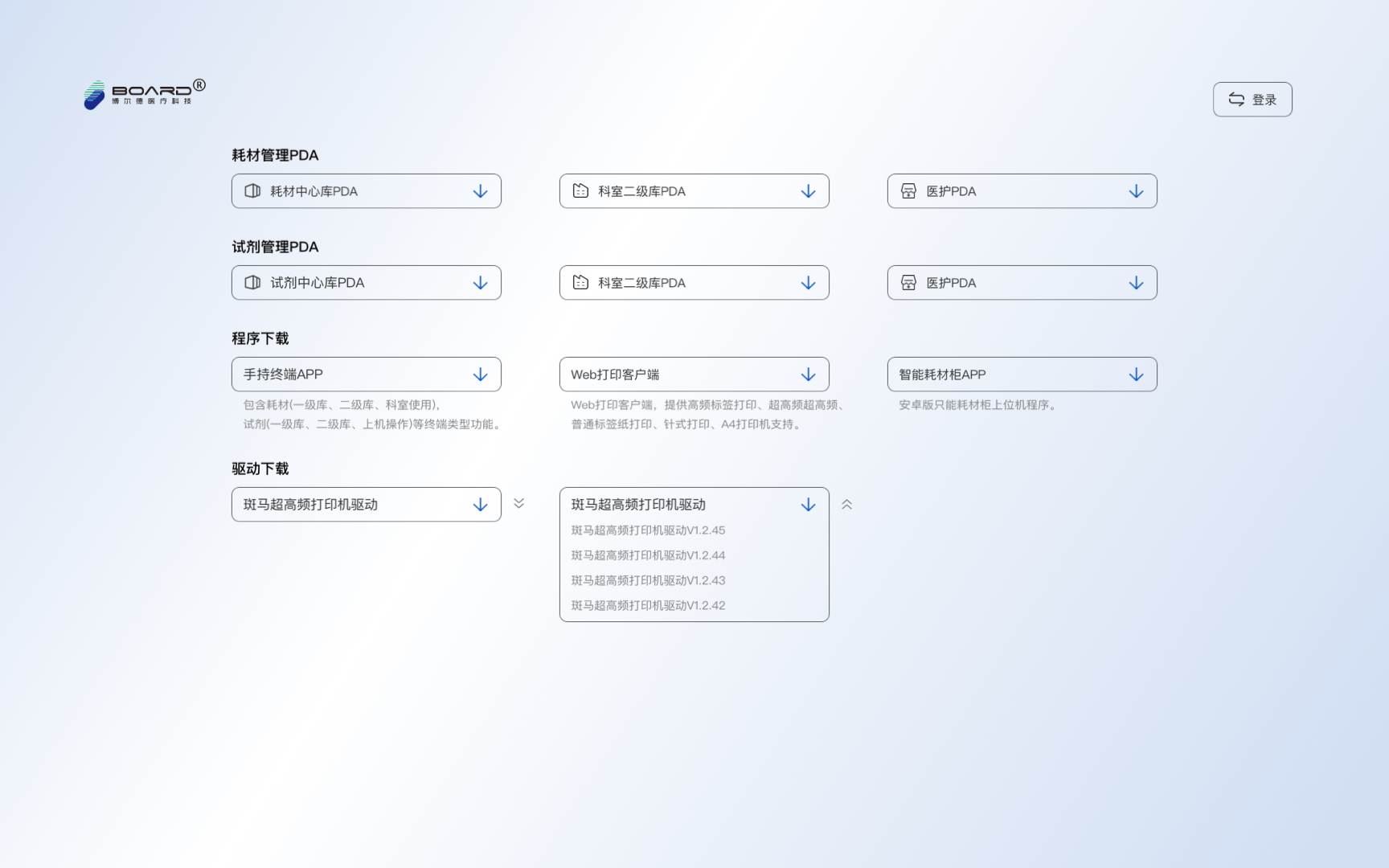Click the 手持终端APP label
The width and height of the screenshot is (1389, 868).
click(x=283, y=375)
